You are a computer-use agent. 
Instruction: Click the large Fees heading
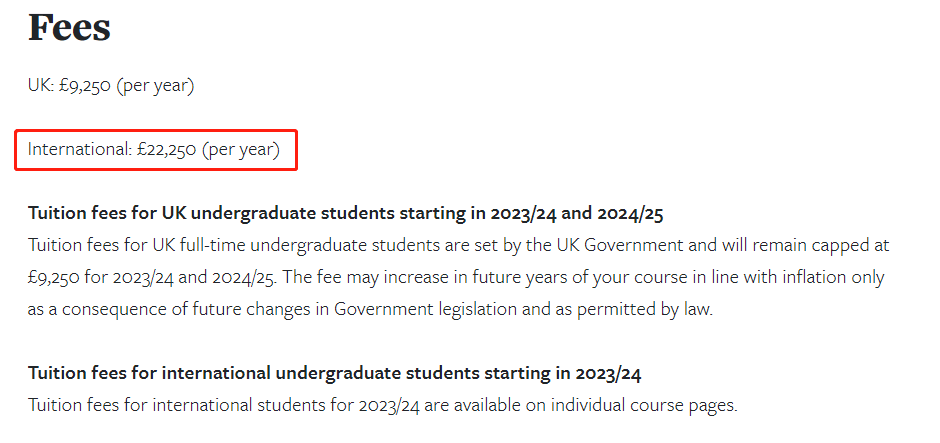(x=69, y=28)
